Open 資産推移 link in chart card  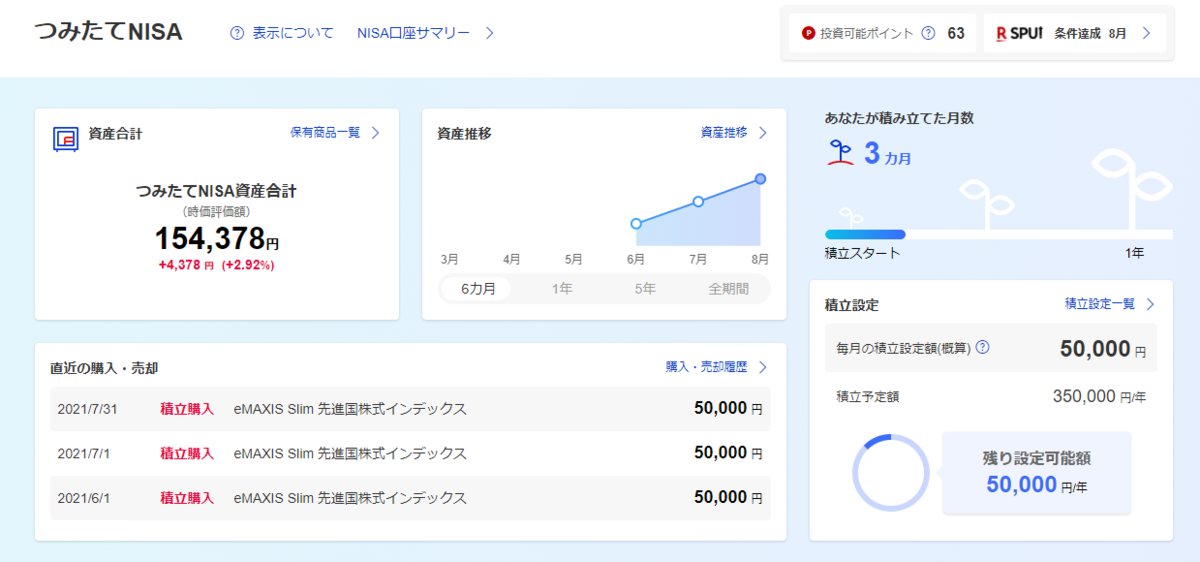[x=724, y=132]
